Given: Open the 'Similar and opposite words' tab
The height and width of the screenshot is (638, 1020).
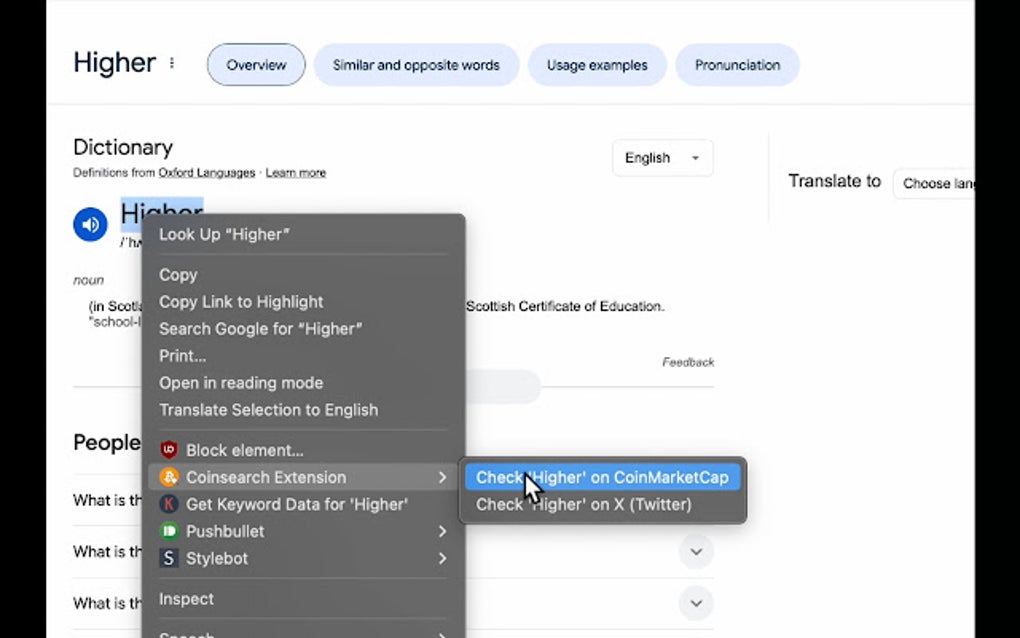Looking at the screenshot, I should pyautogui.click(x=416, y=64).
